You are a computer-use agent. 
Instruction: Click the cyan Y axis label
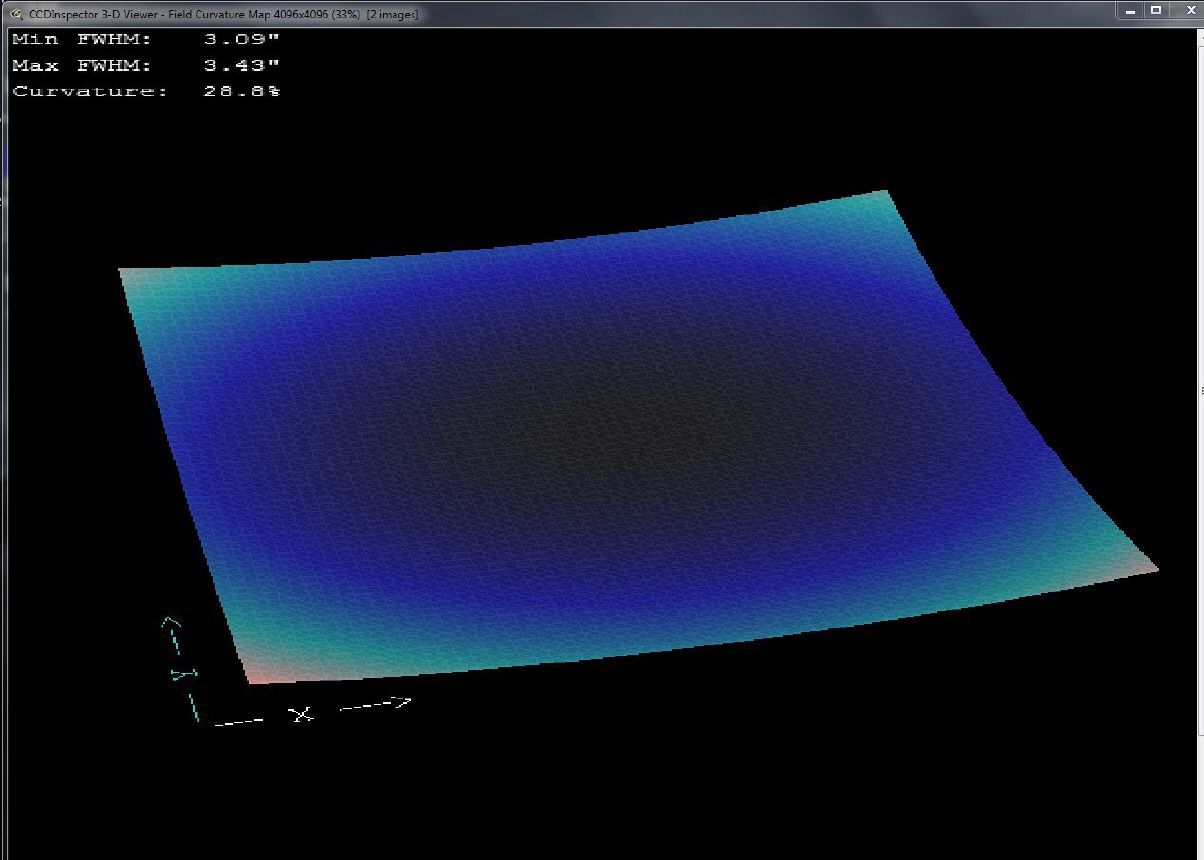(181, 673)
